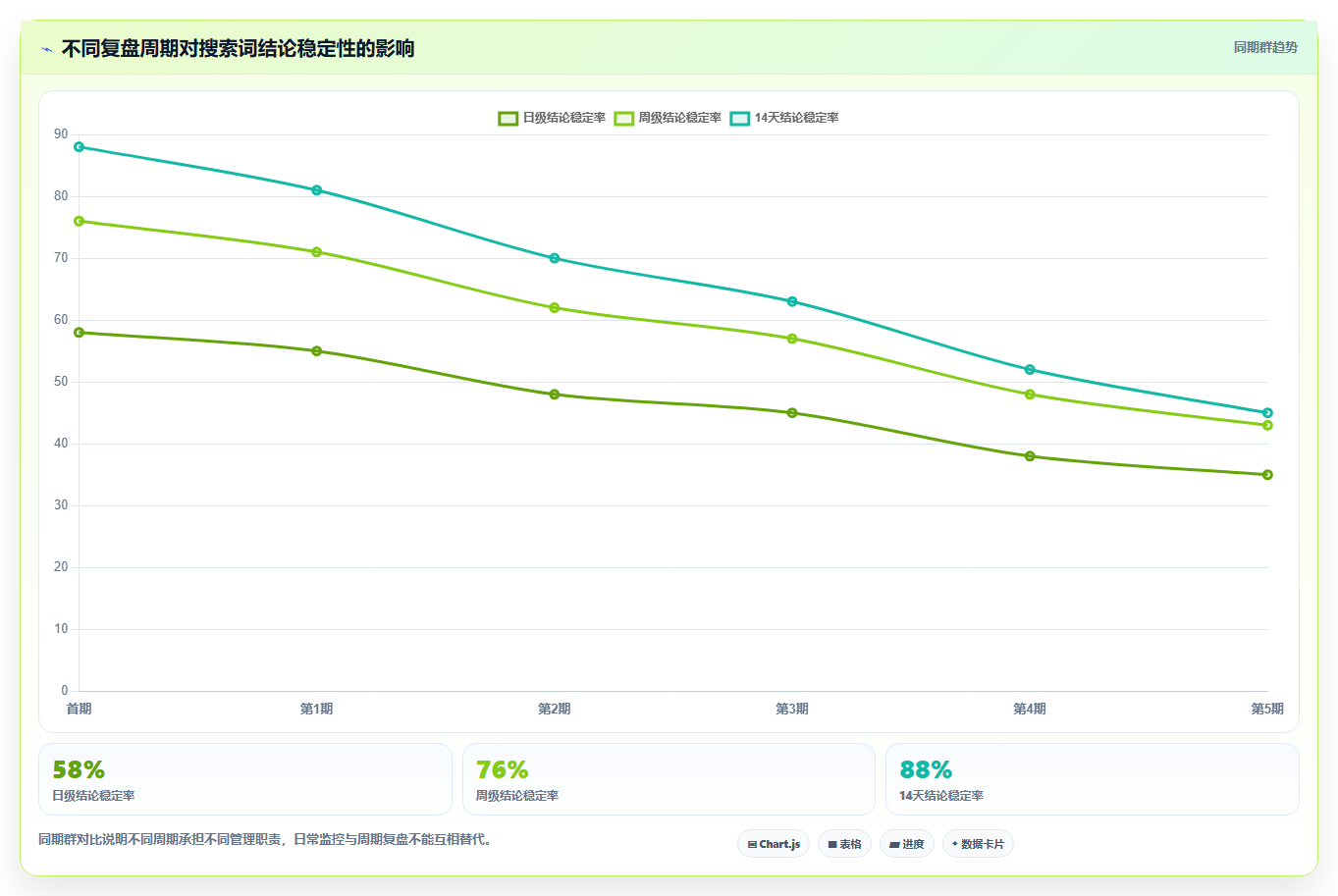Click the 日级 series point at 第5期 (35)
The height and width of the screenshot is (896, 1338).
(1267, 475)
